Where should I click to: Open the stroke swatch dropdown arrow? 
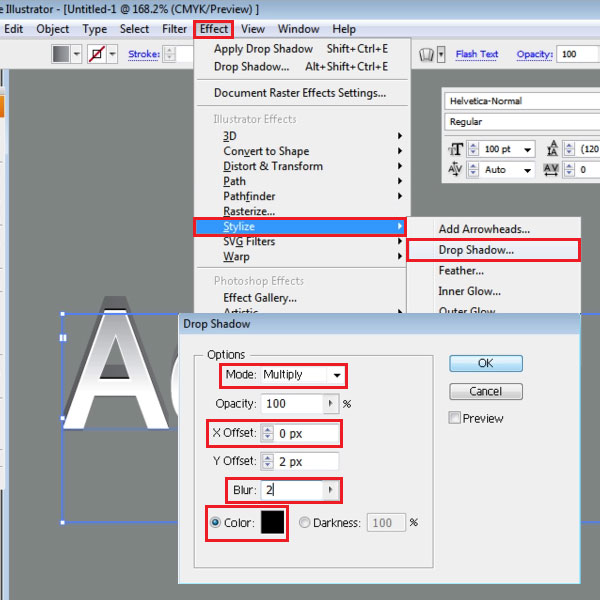click(x=112, y=54)
